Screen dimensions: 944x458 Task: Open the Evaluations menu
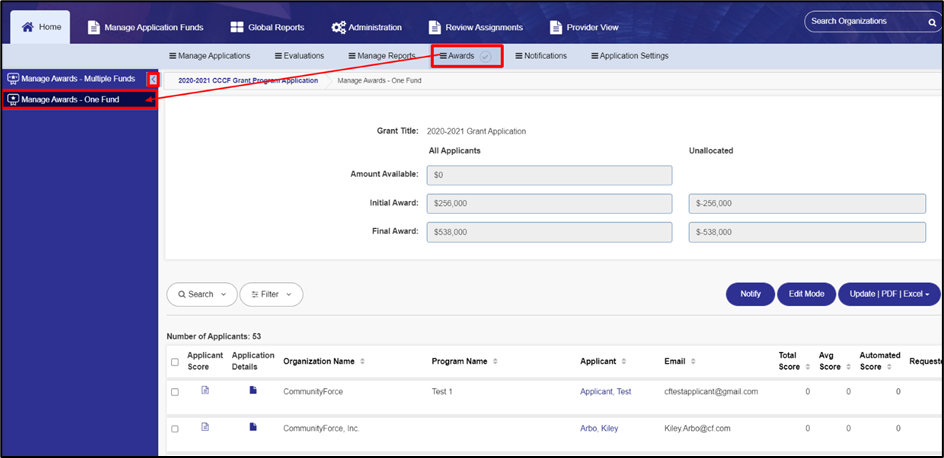point(299,56)
